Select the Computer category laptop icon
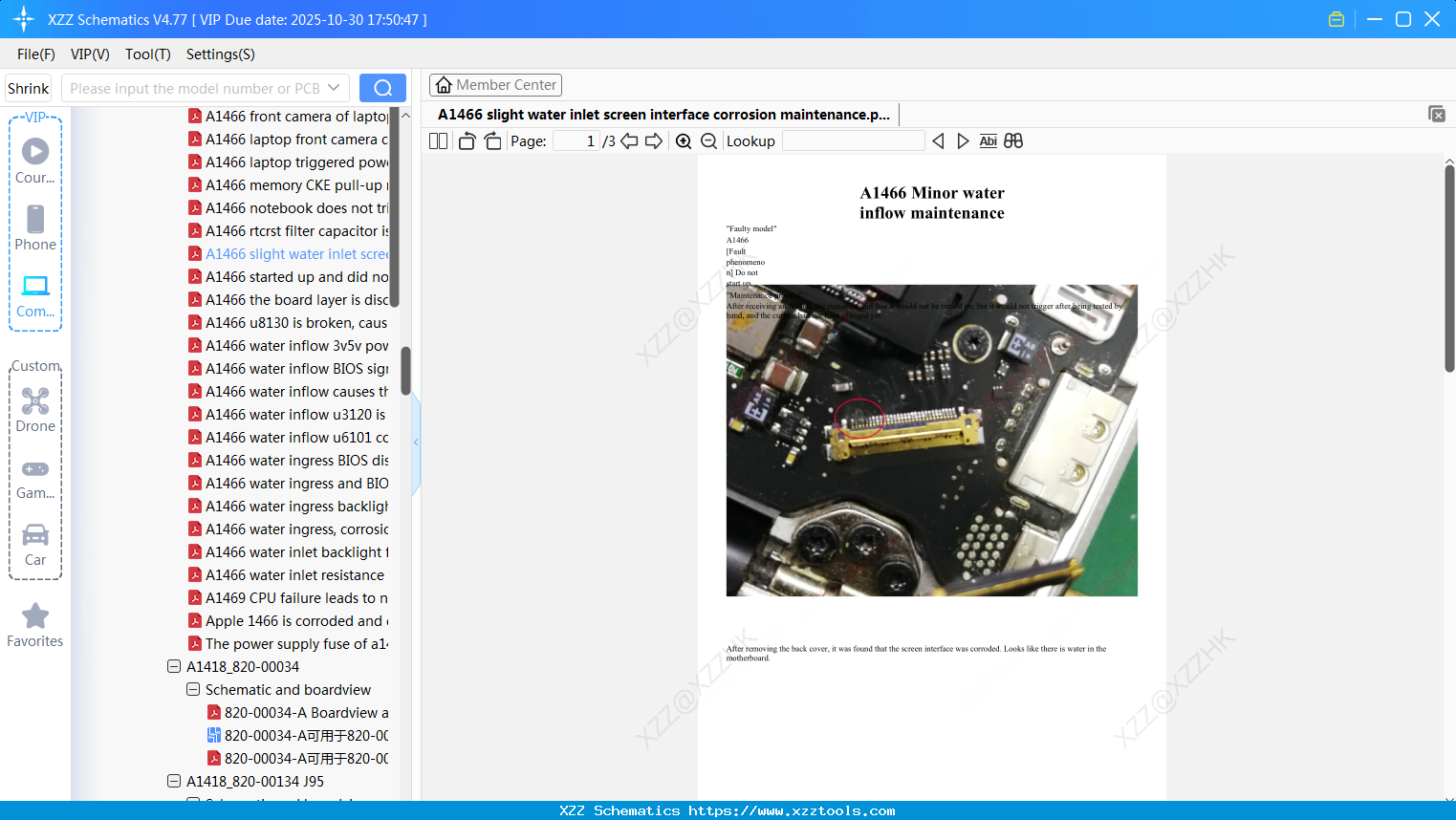 (x=35, y=296)
